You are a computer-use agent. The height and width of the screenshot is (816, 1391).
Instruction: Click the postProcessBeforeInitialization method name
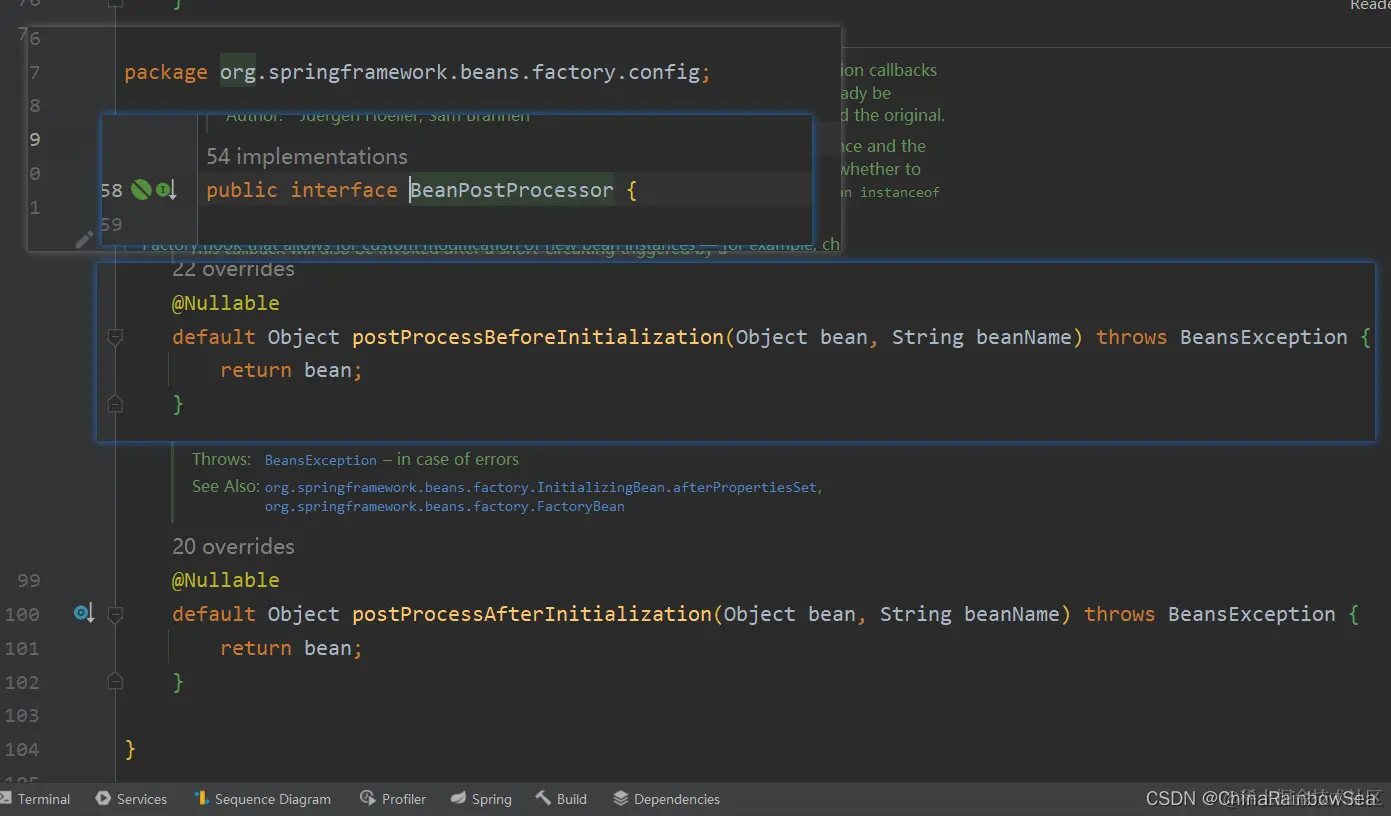click(537, 337)
